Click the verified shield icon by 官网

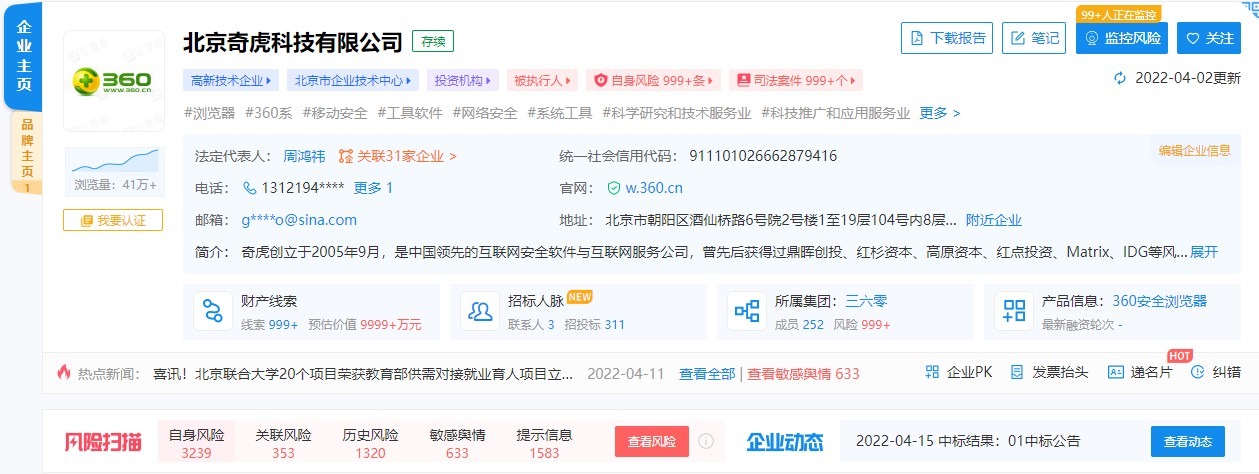614,188
